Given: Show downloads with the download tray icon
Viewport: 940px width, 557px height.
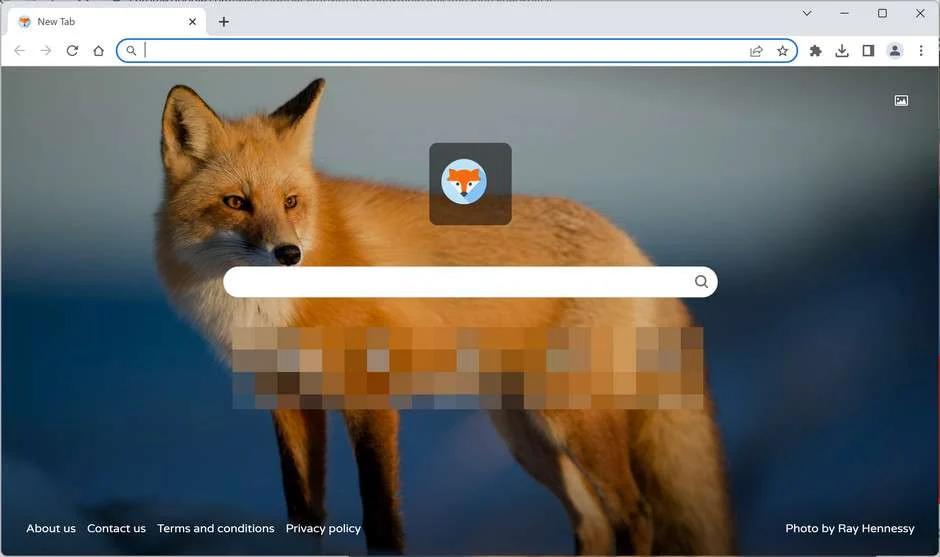Looking at the screenshot, I should click(x=842, y=51).
